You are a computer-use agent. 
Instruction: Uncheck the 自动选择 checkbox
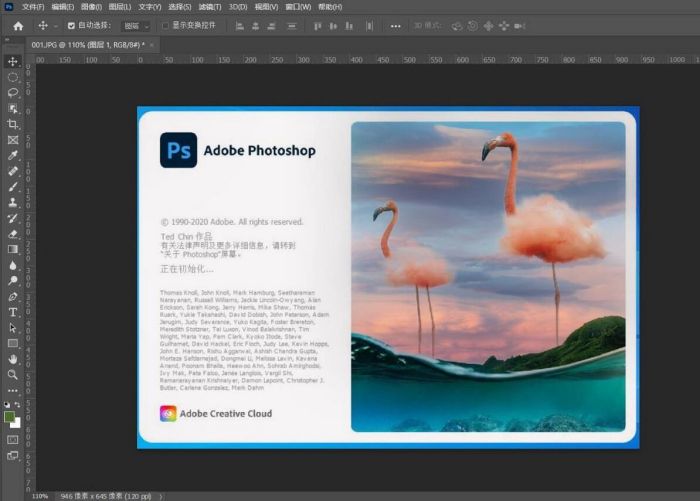pos(71,25)
